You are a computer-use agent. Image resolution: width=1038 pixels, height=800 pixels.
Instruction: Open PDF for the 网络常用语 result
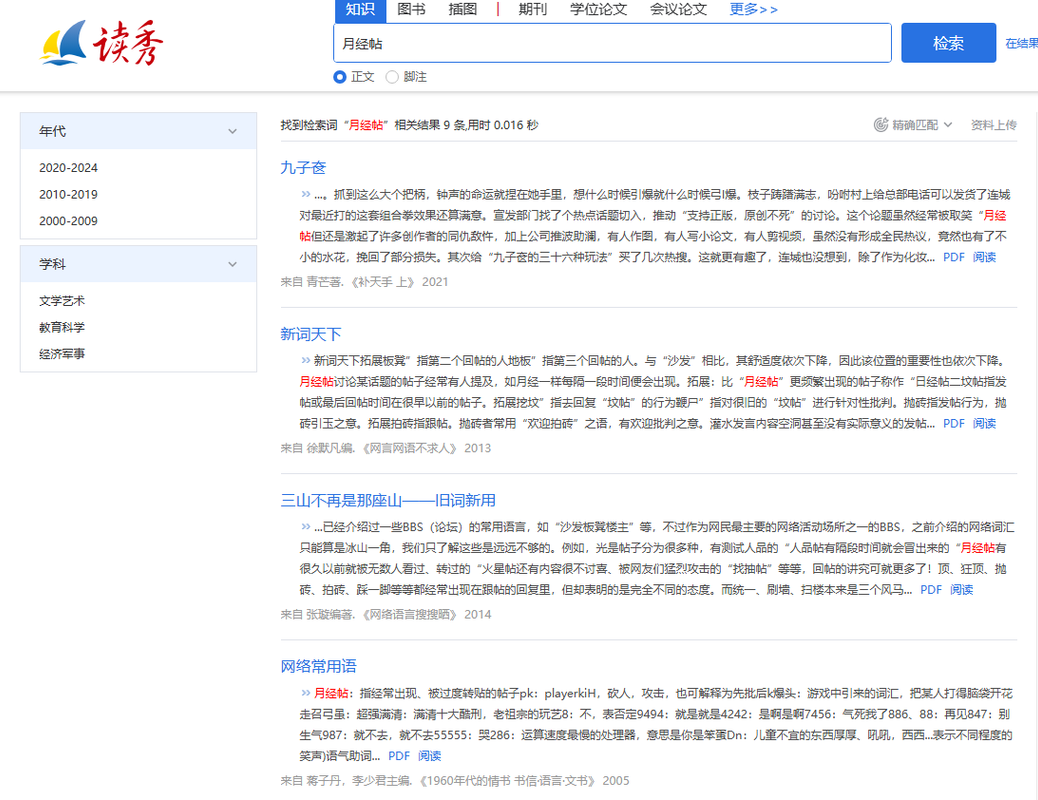[399, 756]
